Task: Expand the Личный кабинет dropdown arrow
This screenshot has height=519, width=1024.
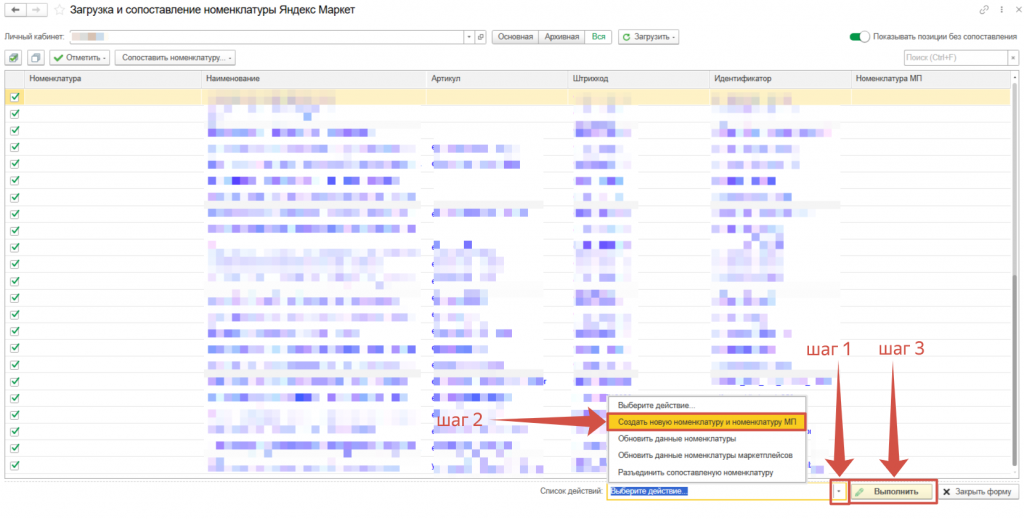Action: point(469,37)
